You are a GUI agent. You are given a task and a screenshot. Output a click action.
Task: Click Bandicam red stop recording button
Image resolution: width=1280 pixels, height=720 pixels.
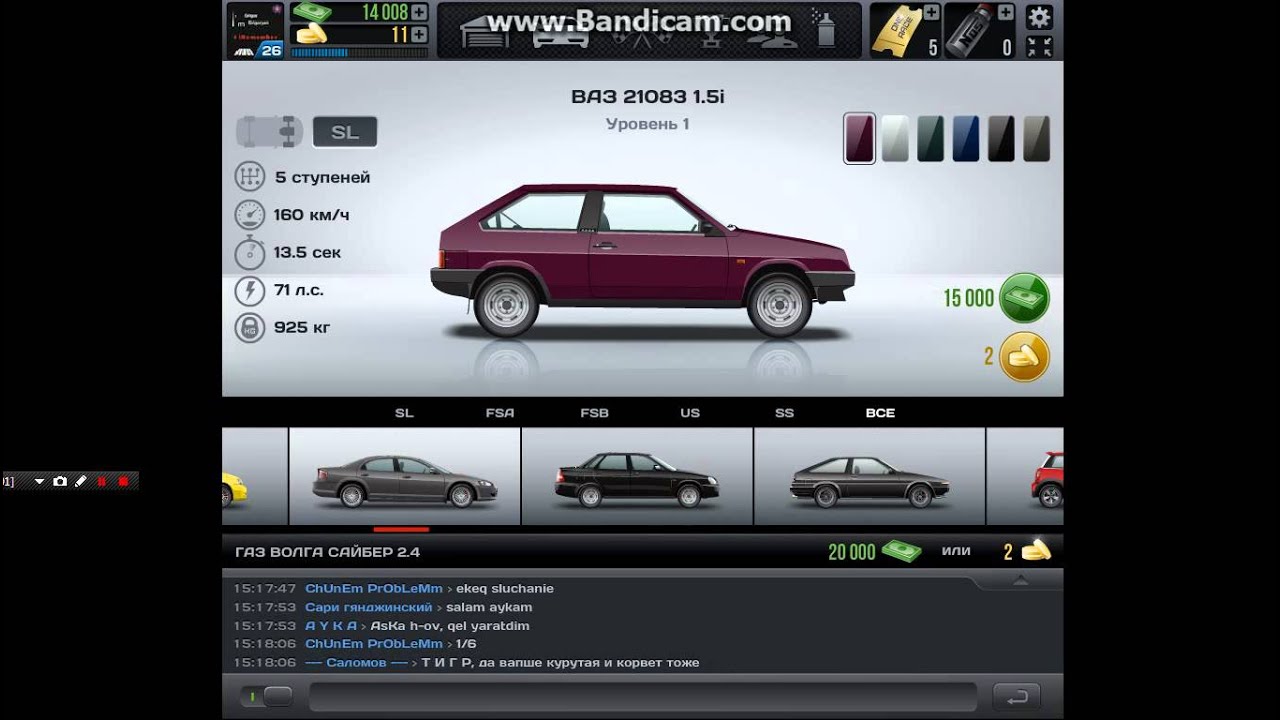pos(123,481)
